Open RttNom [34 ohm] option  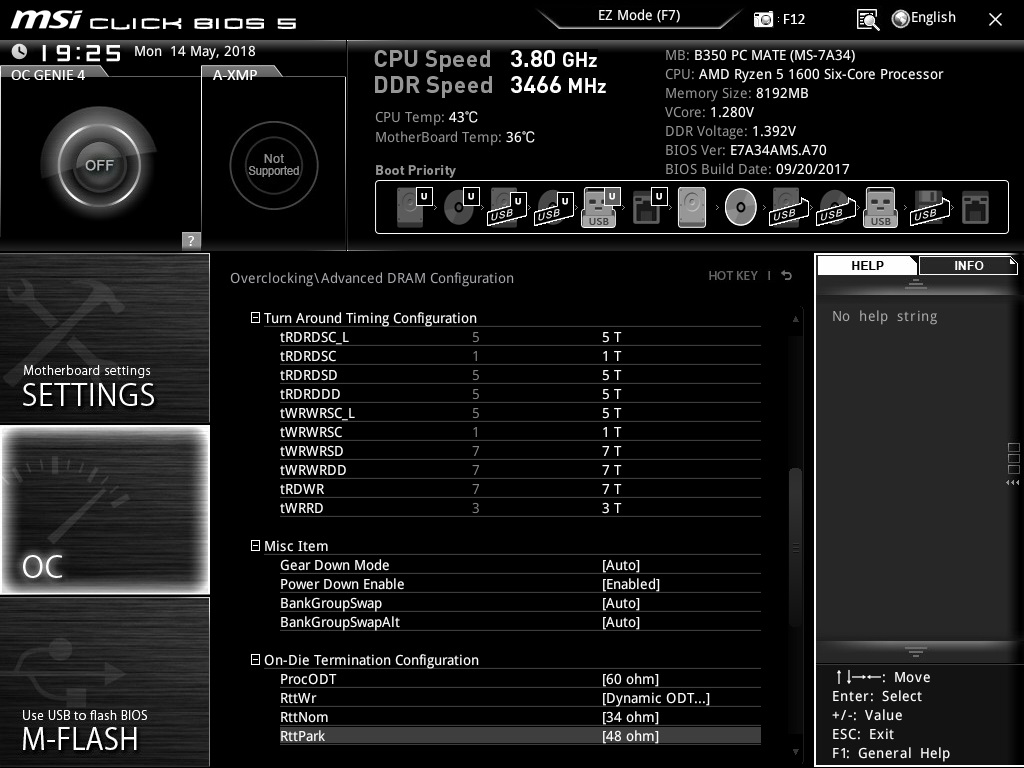[630, 717]
